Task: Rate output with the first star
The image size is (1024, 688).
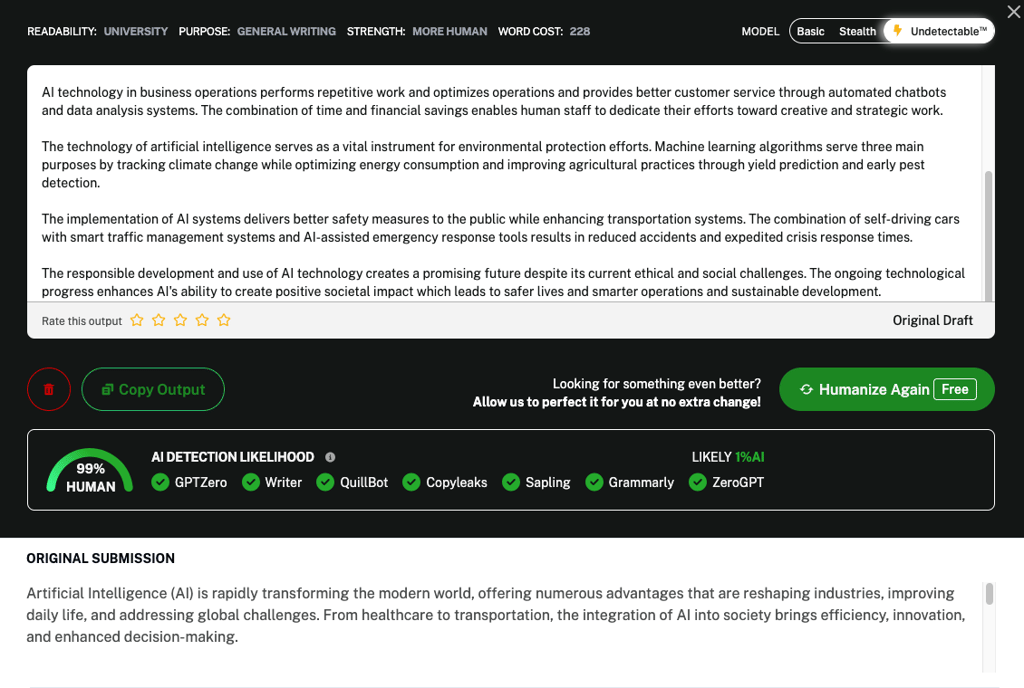Action: (x=136, y=320)
